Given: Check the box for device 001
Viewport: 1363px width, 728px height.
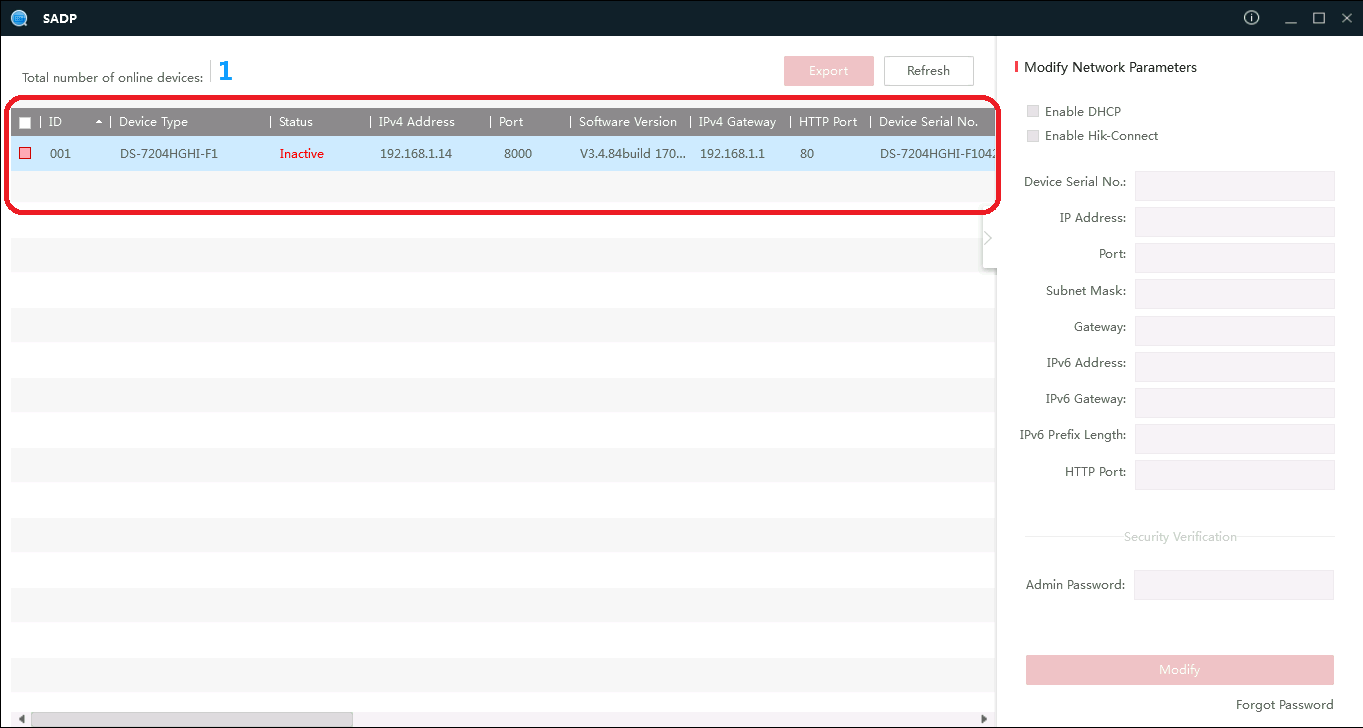Looking at the screenshot, I should 25,154.
